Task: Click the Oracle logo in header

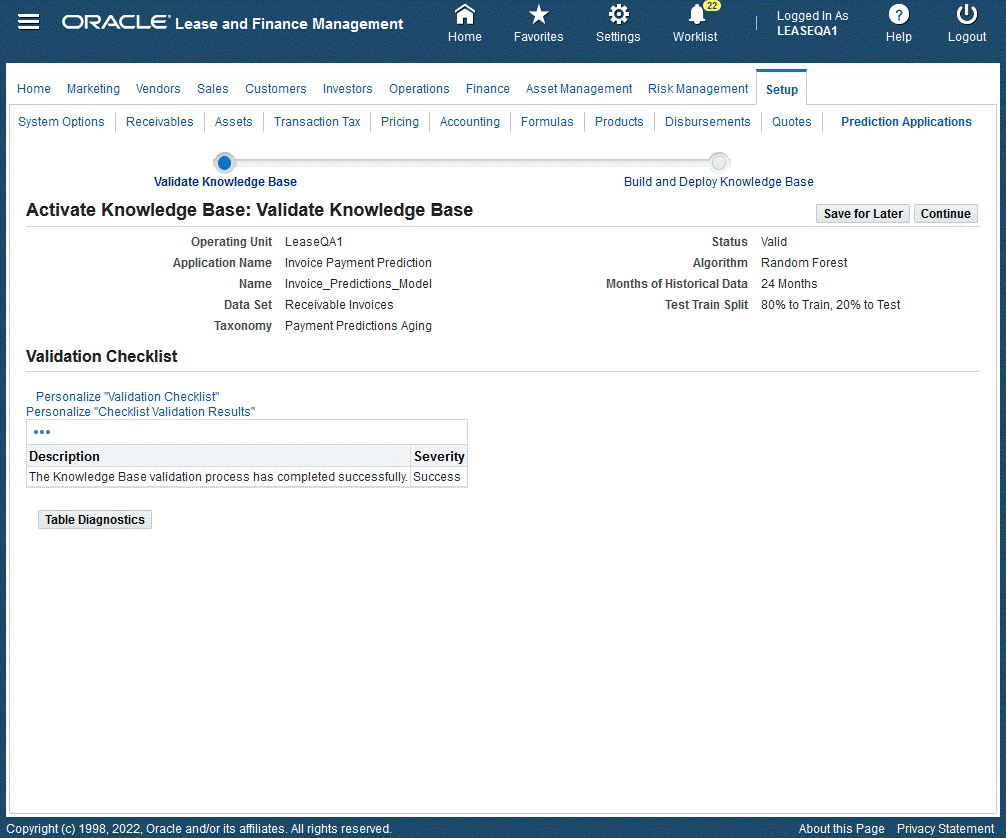Action: click(x=115, y=22)
